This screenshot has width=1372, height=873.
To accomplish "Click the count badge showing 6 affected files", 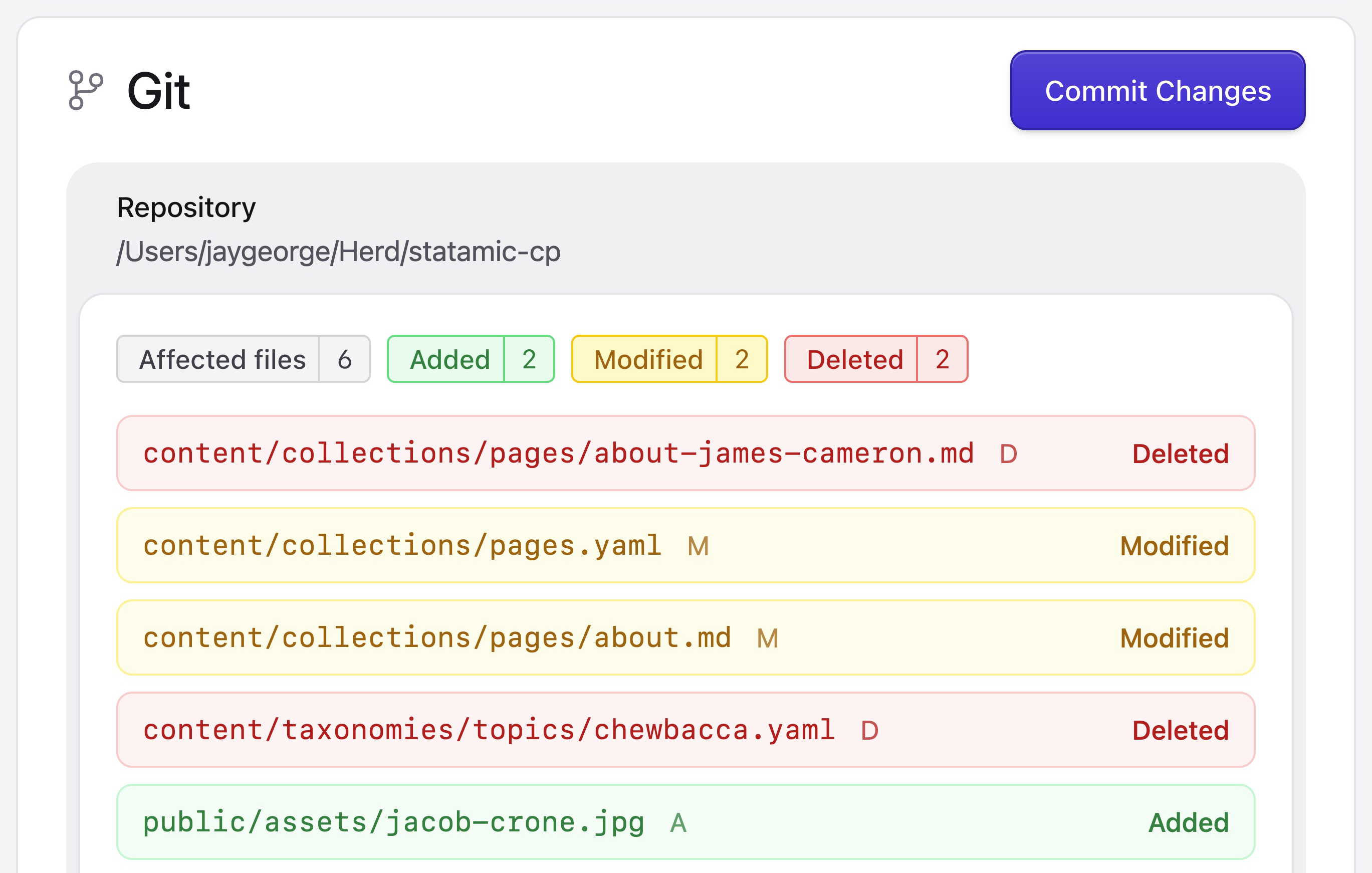I will pos(344,359).
